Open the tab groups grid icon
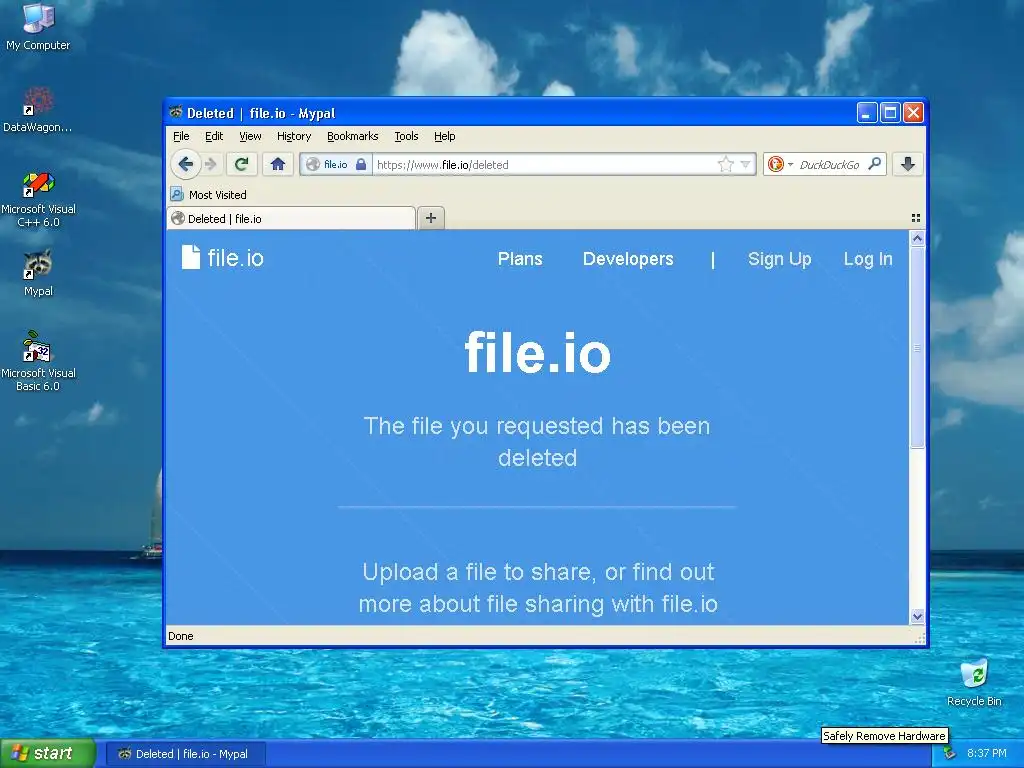The width and height of the screenshot is (1024, 768). coord(916,218)
